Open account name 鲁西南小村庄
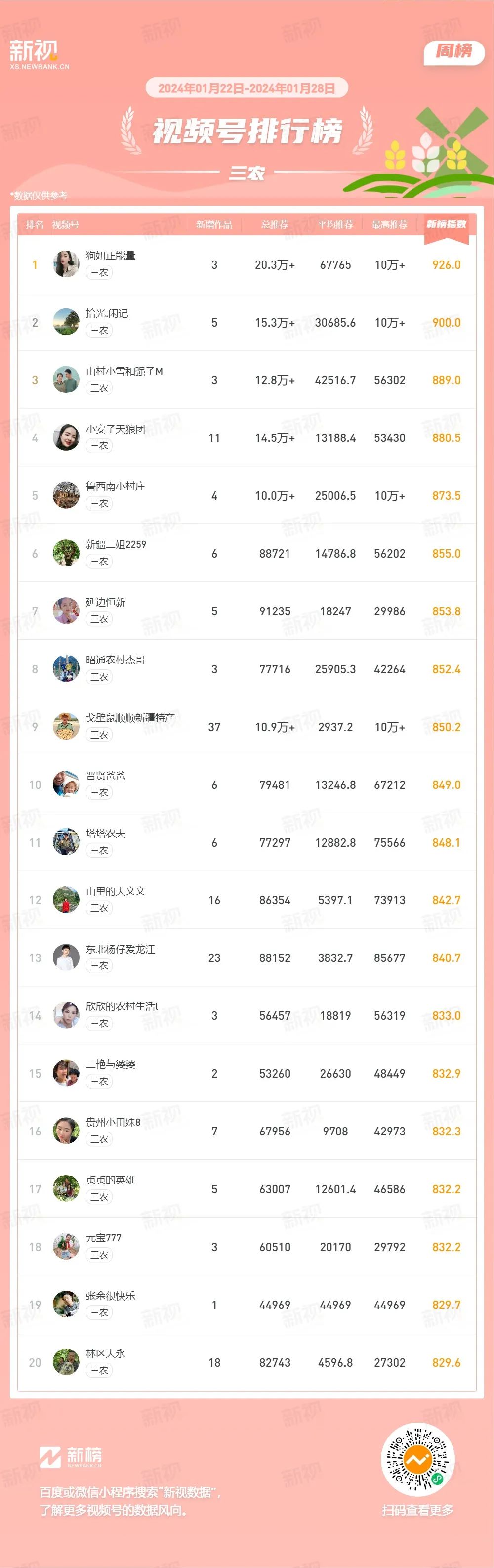 [x=116, y=486]
